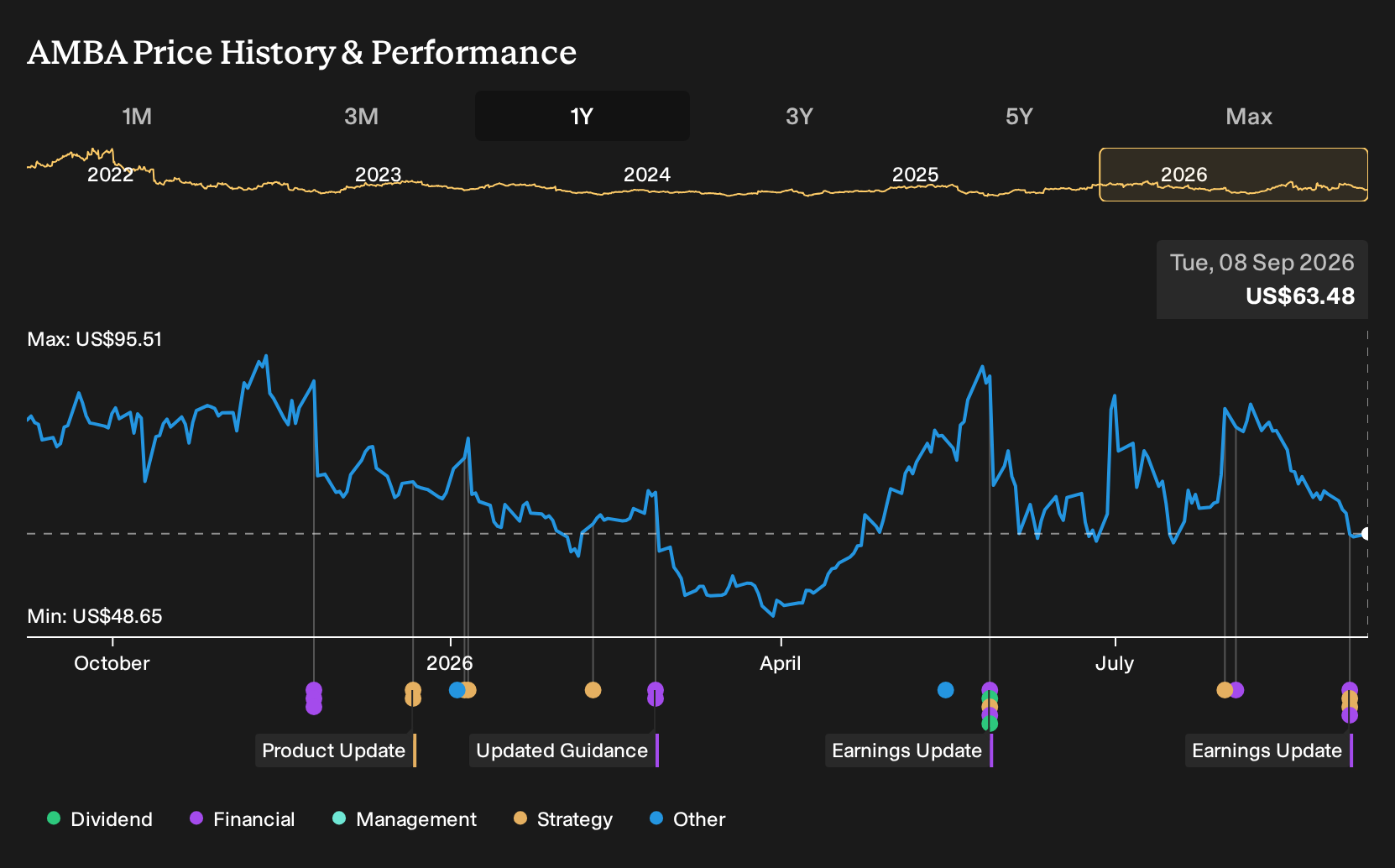Open the Earnings Update label for the September marker

click(x=1269, y=750)
